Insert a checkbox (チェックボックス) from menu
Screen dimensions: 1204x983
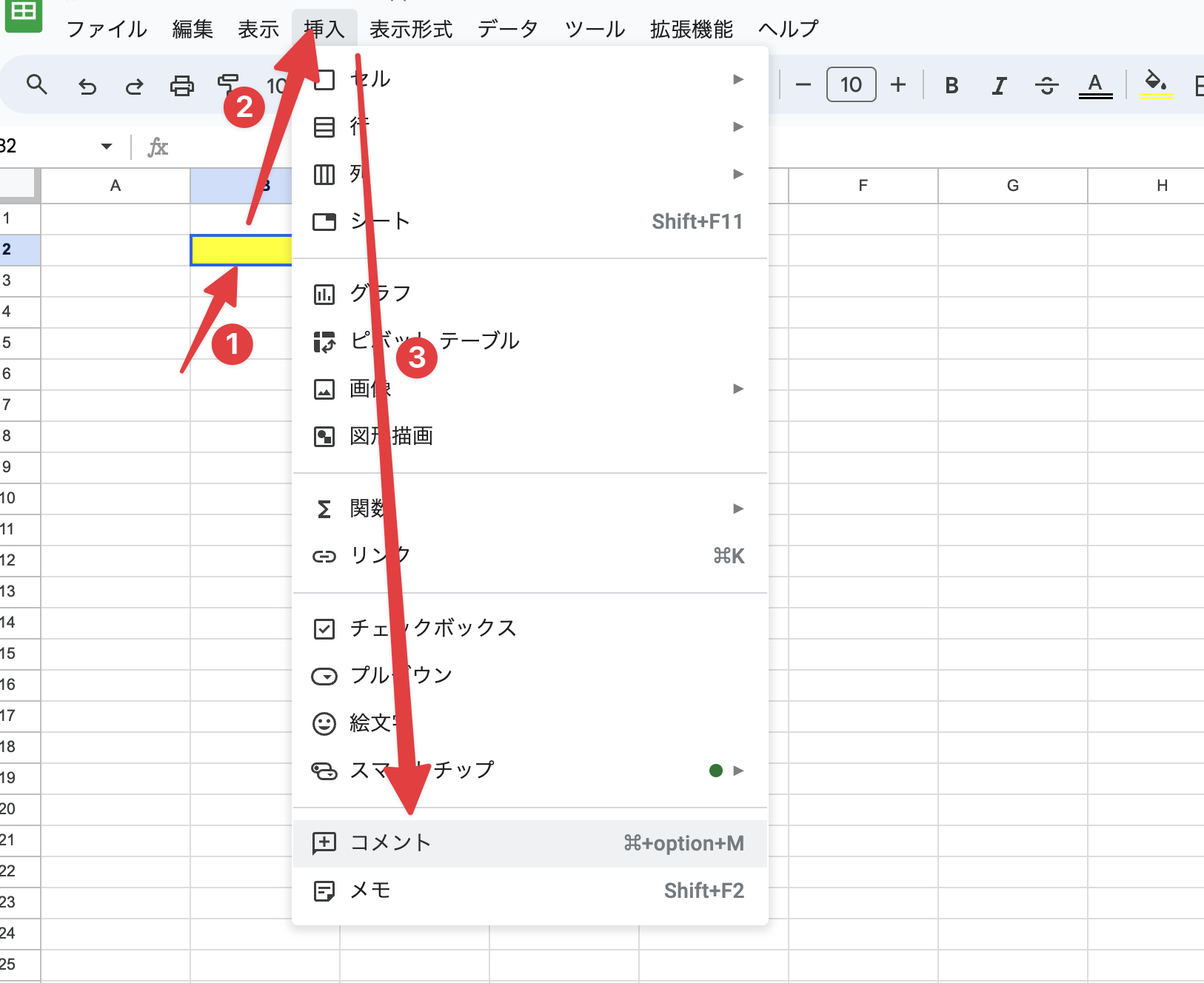tap(433, 628)
